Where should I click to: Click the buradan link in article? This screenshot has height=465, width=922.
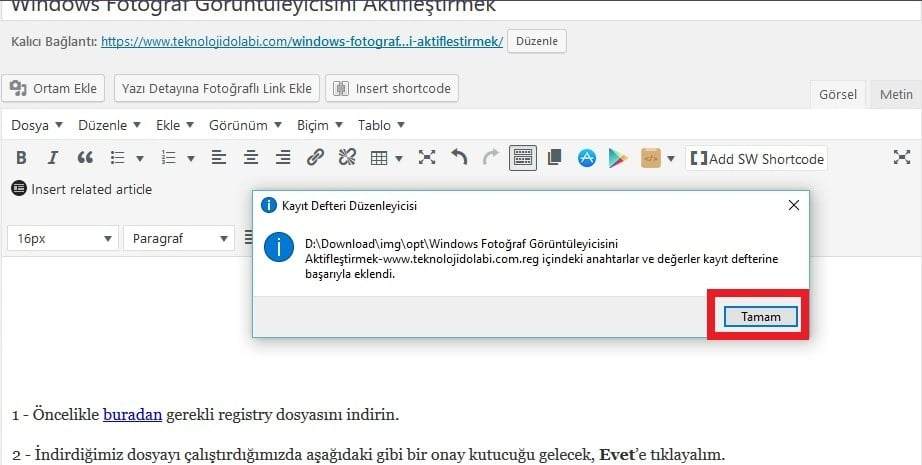(x=132, y=414)
